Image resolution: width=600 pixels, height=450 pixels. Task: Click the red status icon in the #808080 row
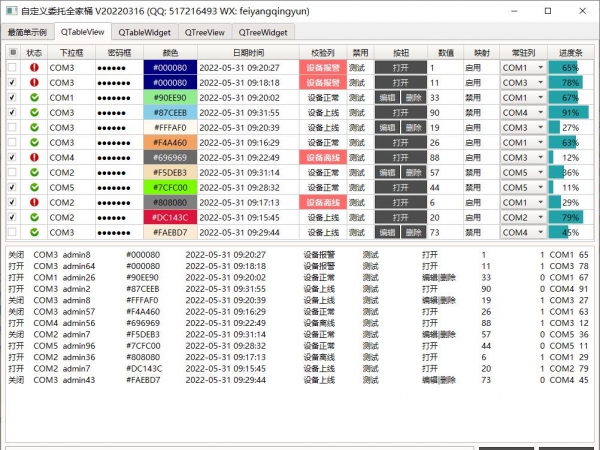click(34, 202)
